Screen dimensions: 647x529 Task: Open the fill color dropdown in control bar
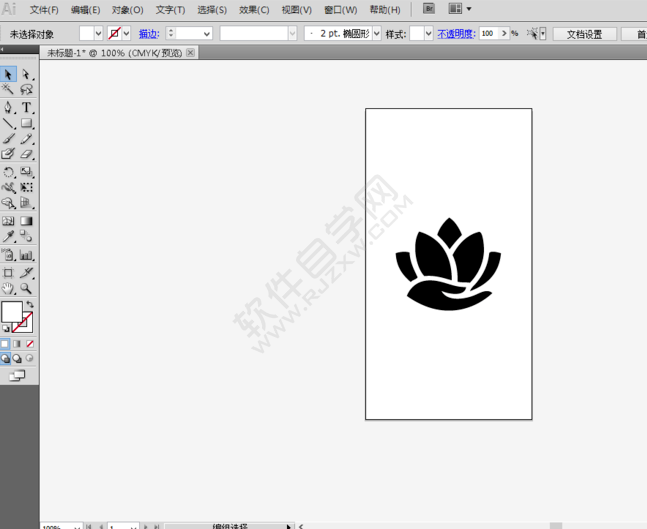[98, 33]
